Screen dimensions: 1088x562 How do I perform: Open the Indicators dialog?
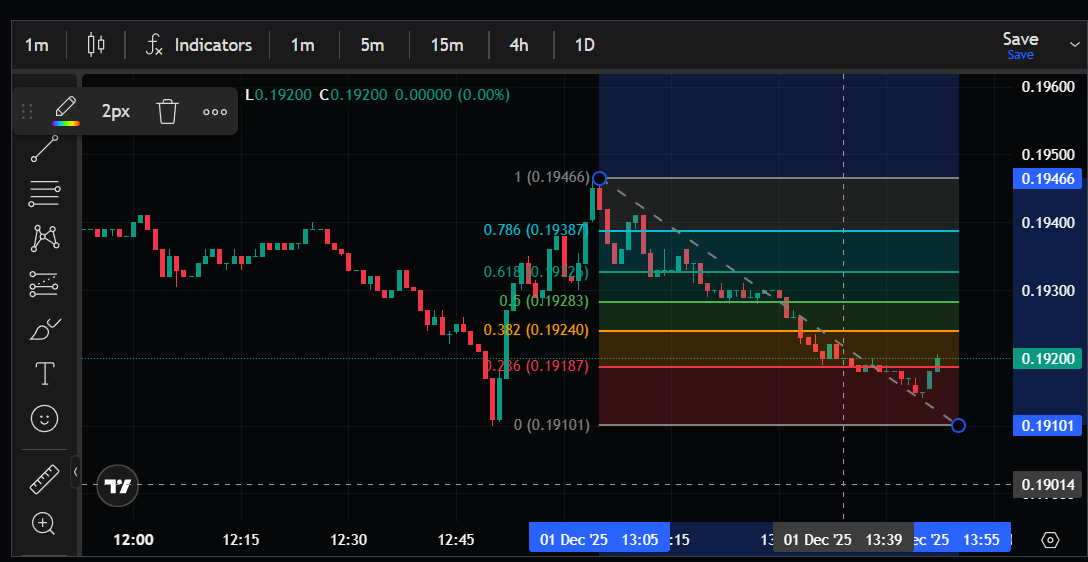click(198, 45)
